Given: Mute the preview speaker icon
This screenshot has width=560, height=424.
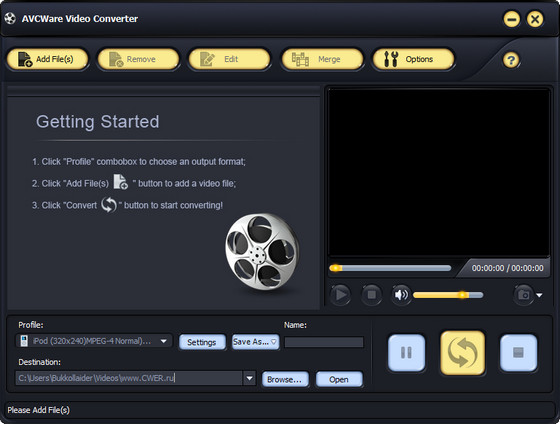Looking at the screenshot, I should click(401, 295).
